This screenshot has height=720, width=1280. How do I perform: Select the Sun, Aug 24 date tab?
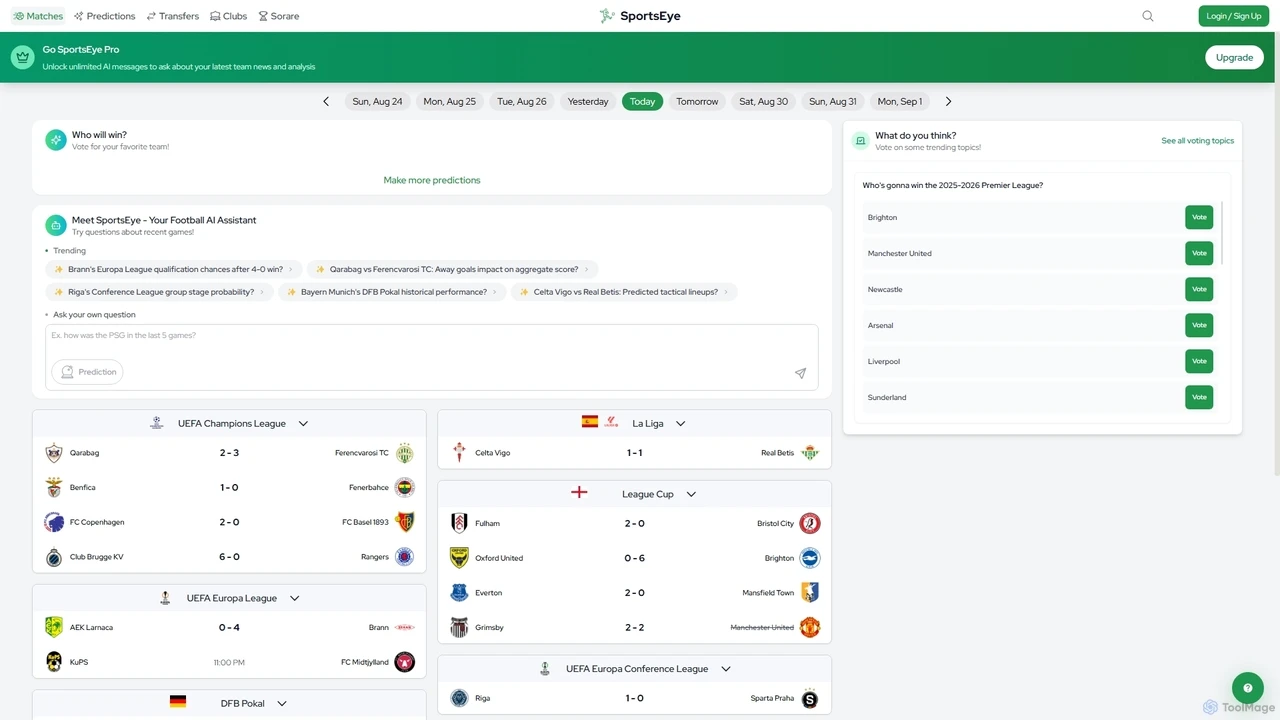point(377,101)
